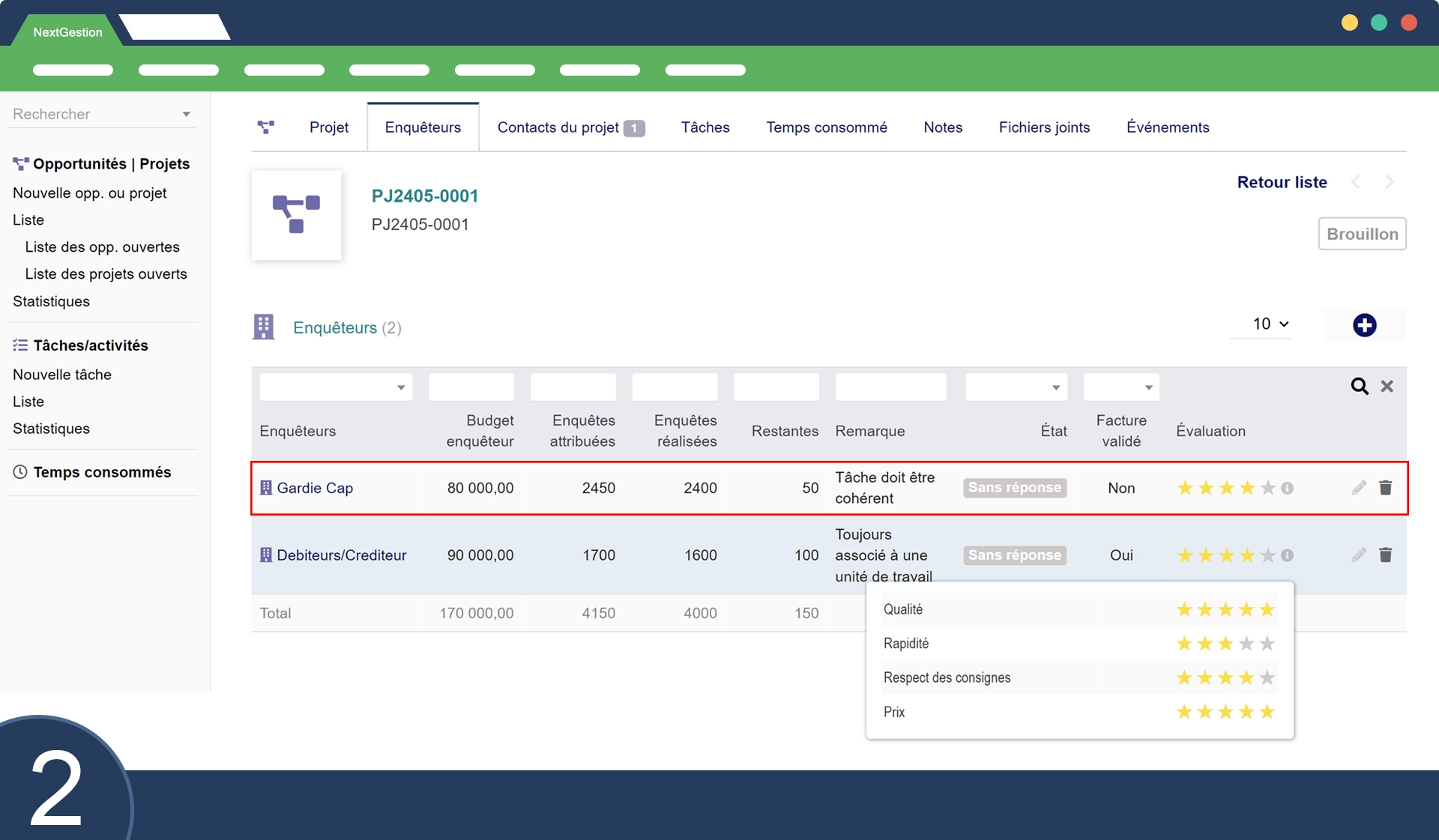
Task: Edit Debiteurs/Crediteur row with pencil icon
Action: click(1359, 555)
